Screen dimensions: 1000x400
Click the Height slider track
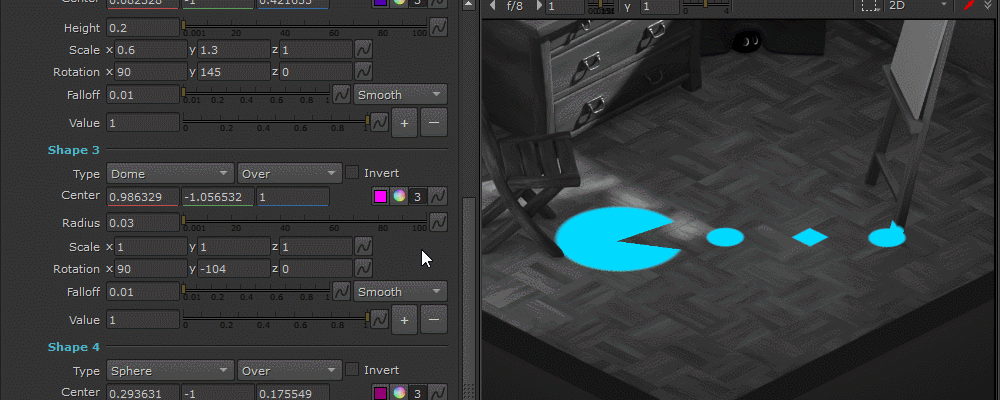[x=305, y=27]
